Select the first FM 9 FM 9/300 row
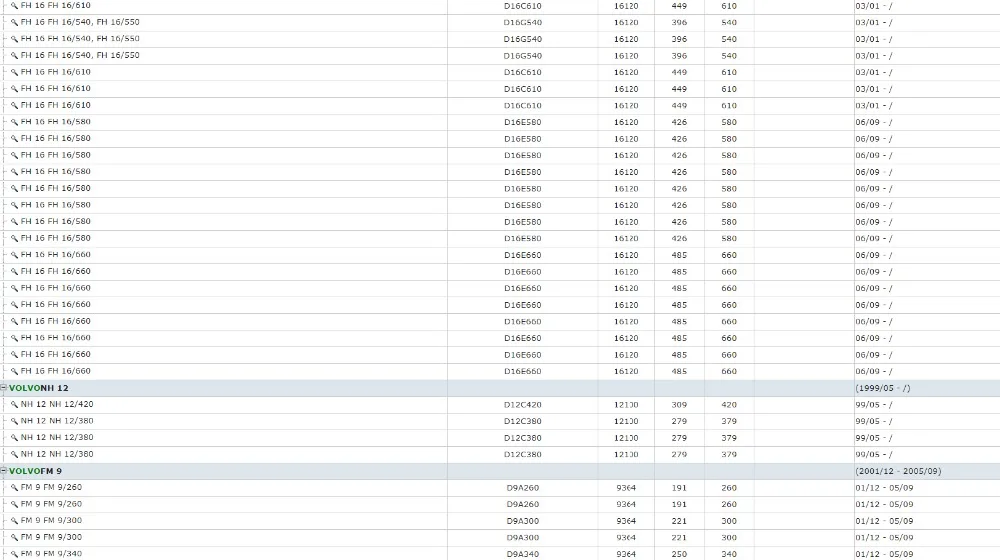This screenshot has width=1000, height=560. [500, 520]
